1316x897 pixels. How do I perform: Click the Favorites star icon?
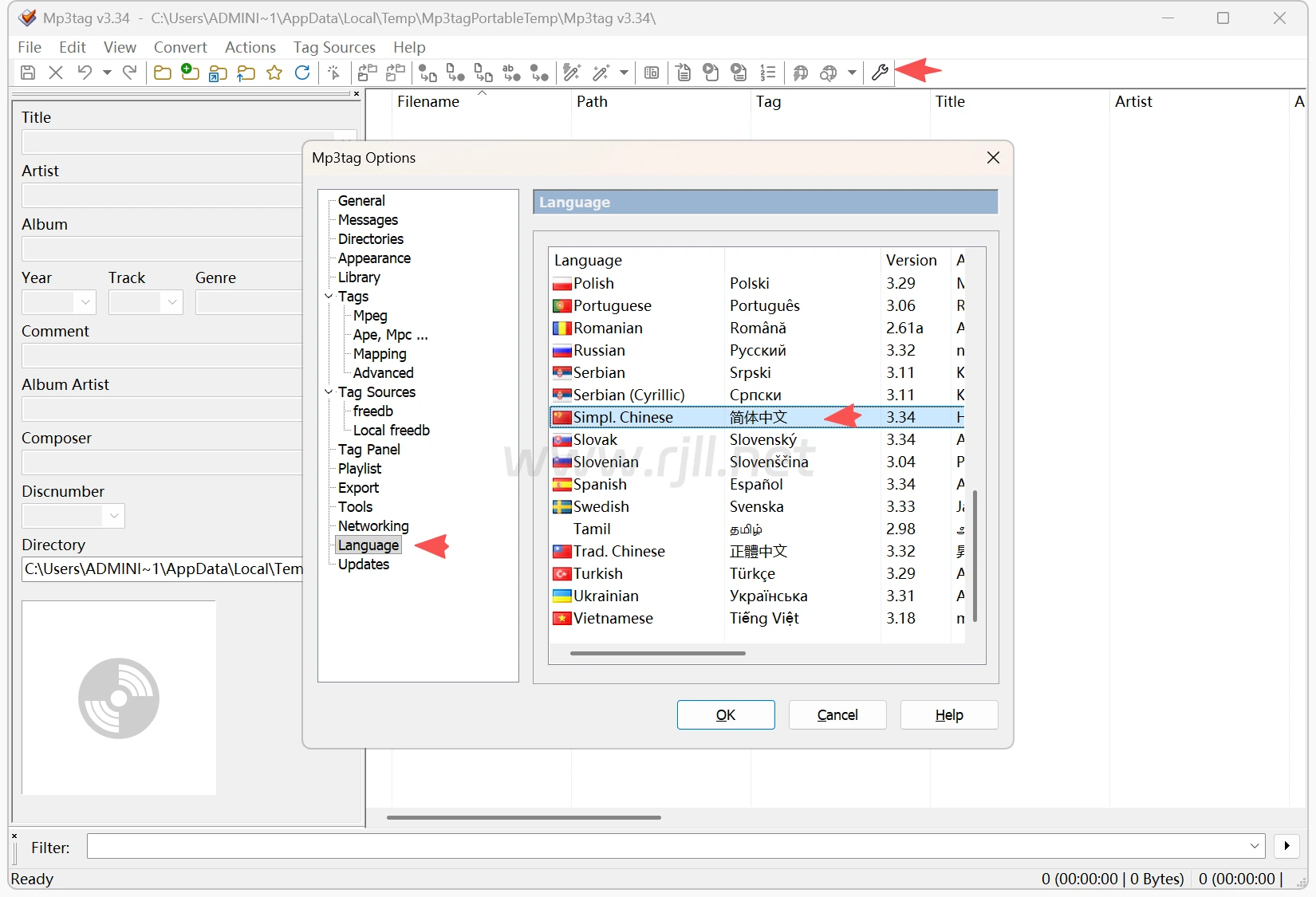274,73
